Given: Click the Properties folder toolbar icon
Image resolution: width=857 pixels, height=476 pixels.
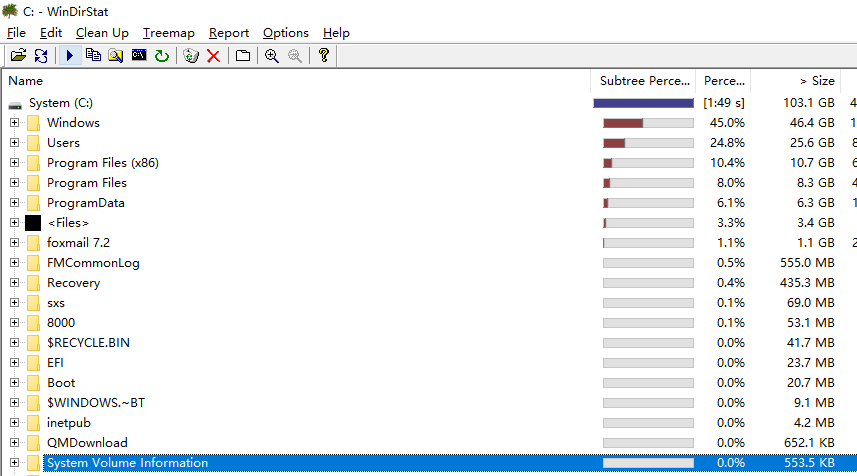Looking at the screenshot, I should point(243,55).
